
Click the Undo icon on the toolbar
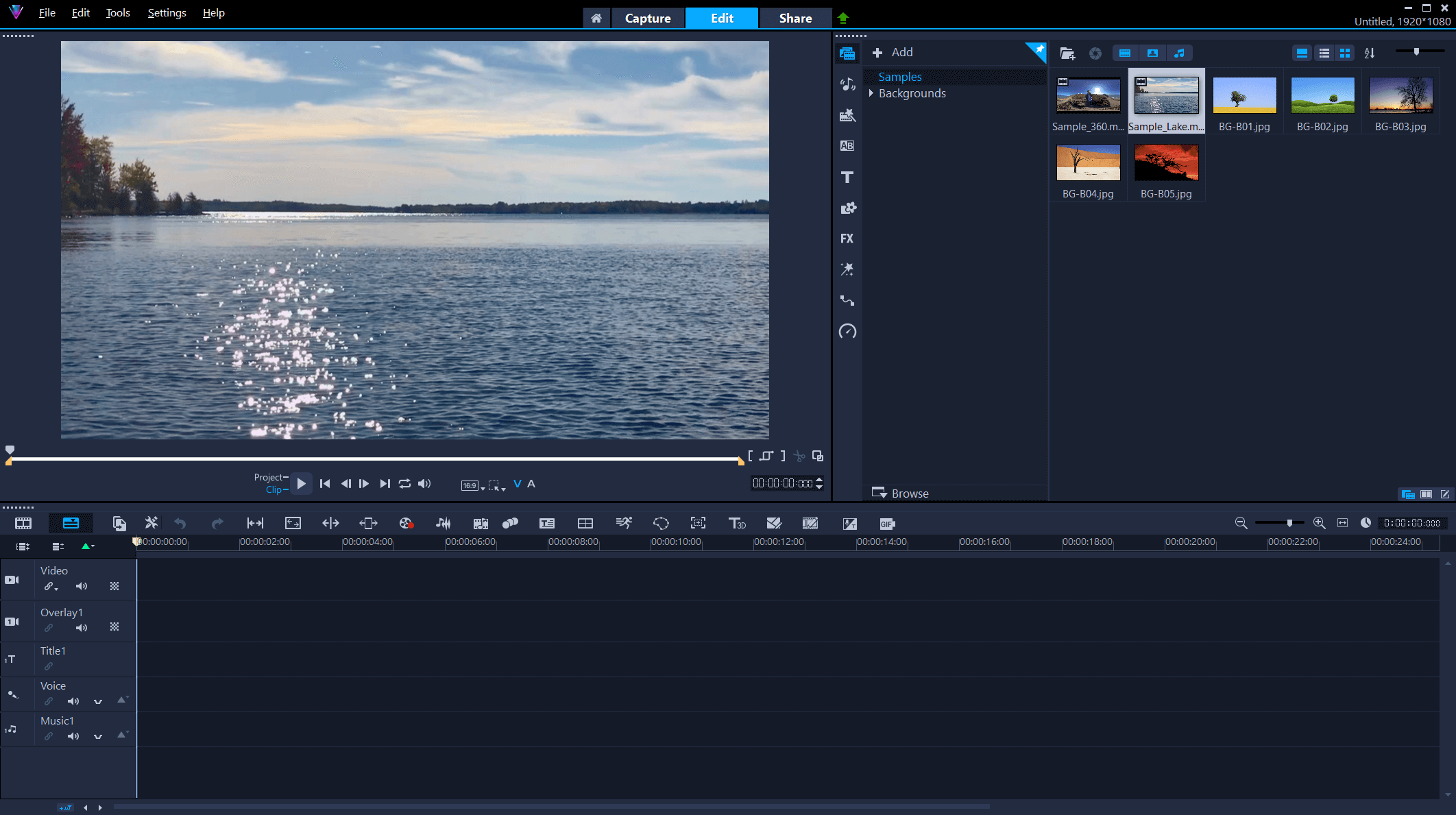click(x=180, y=523)
